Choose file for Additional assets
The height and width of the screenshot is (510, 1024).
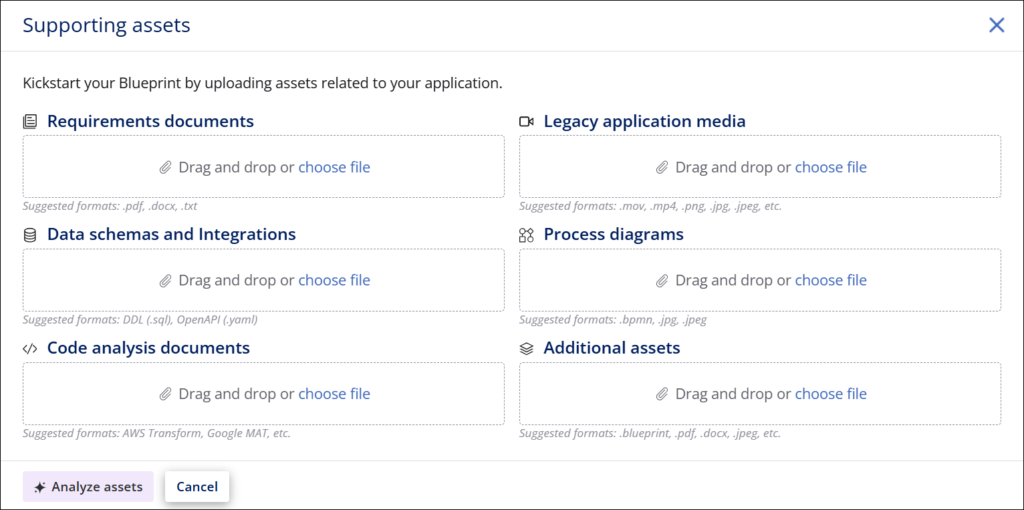[830, 394]
